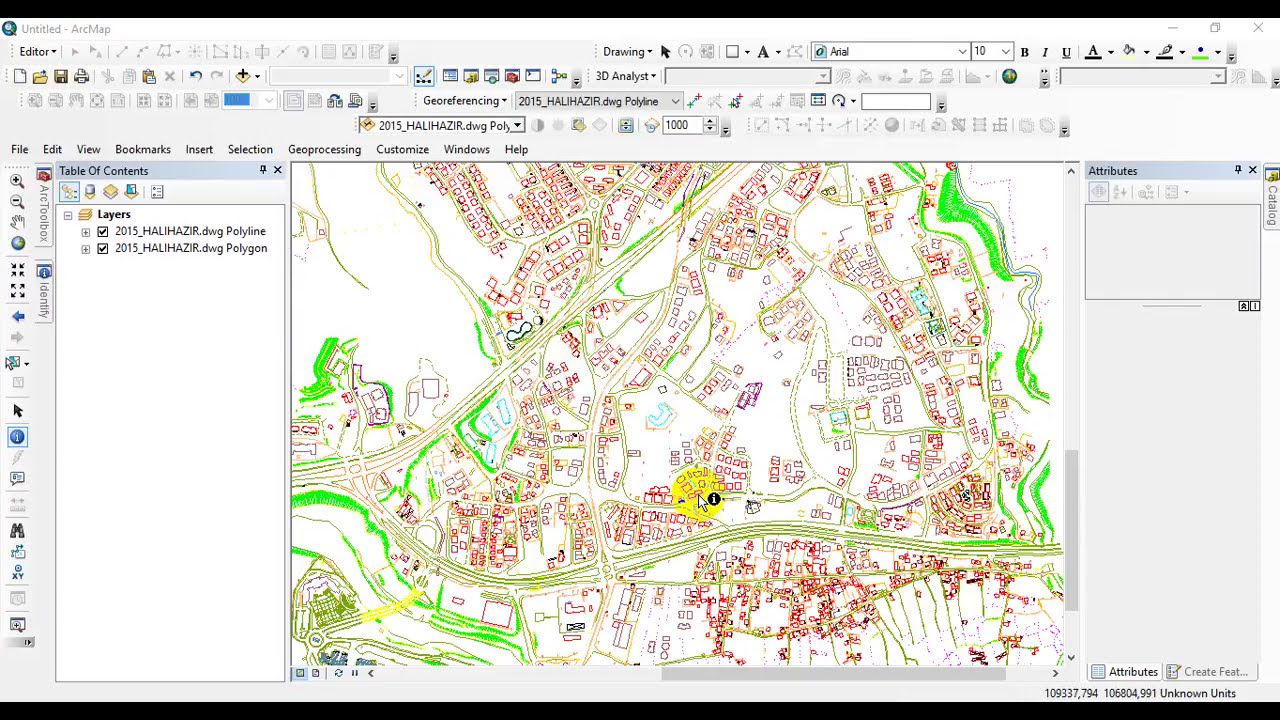The height and width of the screenshot is (720, 1280).
Task: Go back to previous extent
Action: coord(17,317)
